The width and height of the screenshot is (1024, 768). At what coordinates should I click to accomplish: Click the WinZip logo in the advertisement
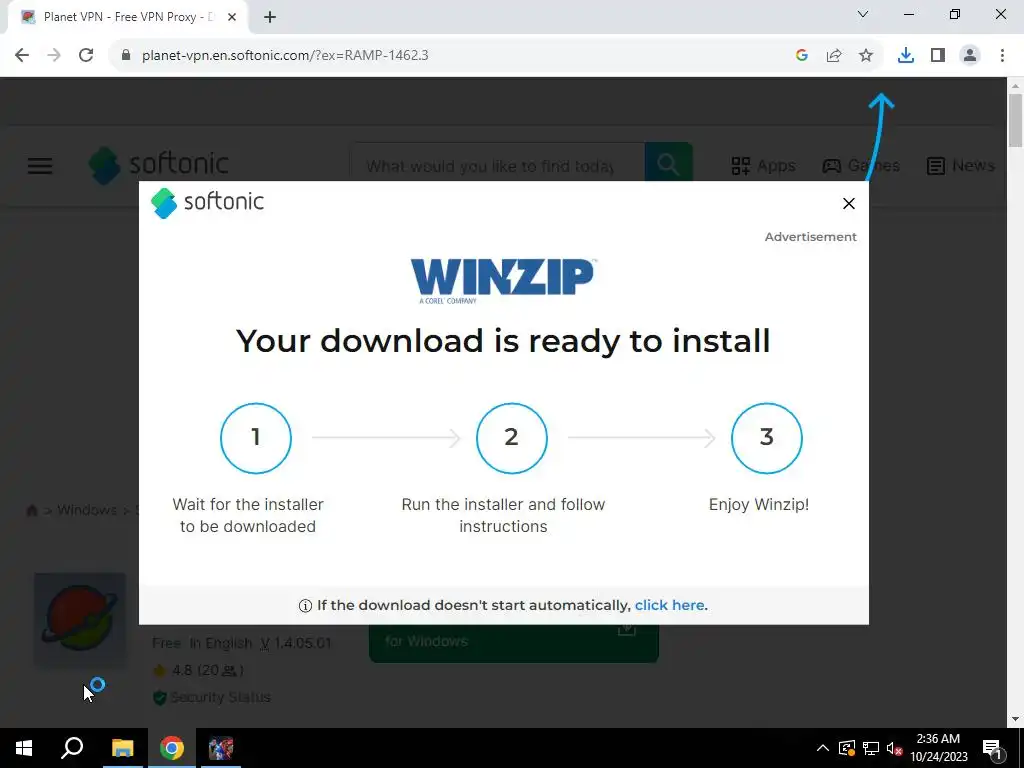(503, 281)
